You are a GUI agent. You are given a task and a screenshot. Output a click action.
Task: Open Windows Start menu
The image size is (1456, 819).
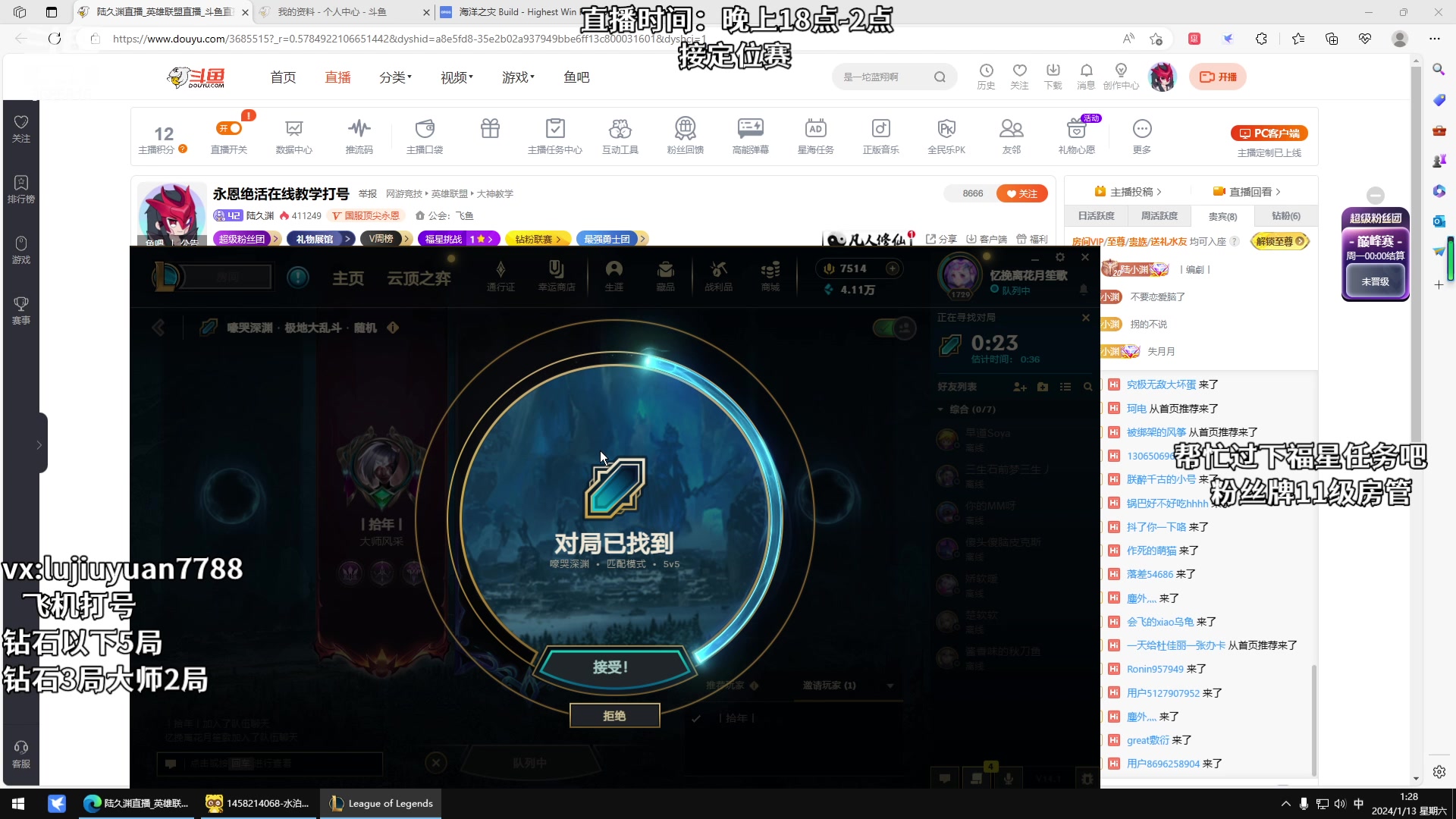point(18,803)
